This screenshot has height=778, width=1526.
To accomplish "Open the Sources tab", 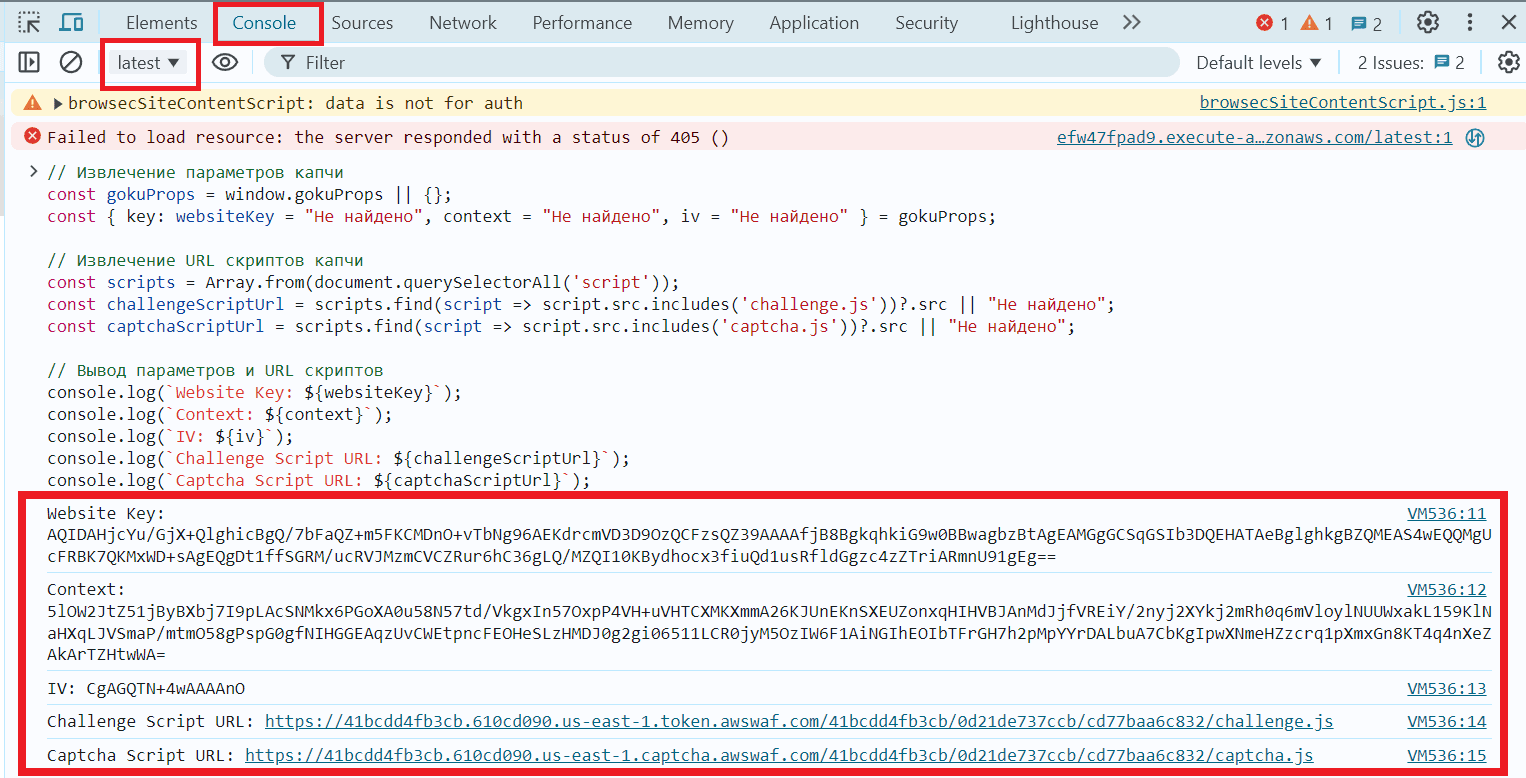I will coord(362,23).
